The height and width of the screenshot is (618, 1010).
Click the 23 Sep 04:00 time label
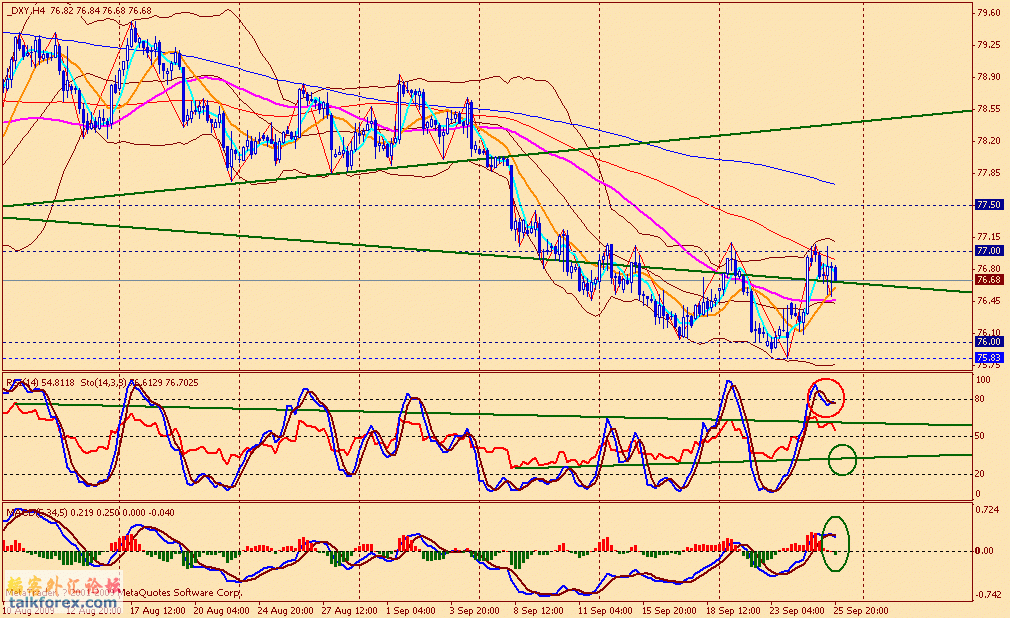[x=797, y=610]
